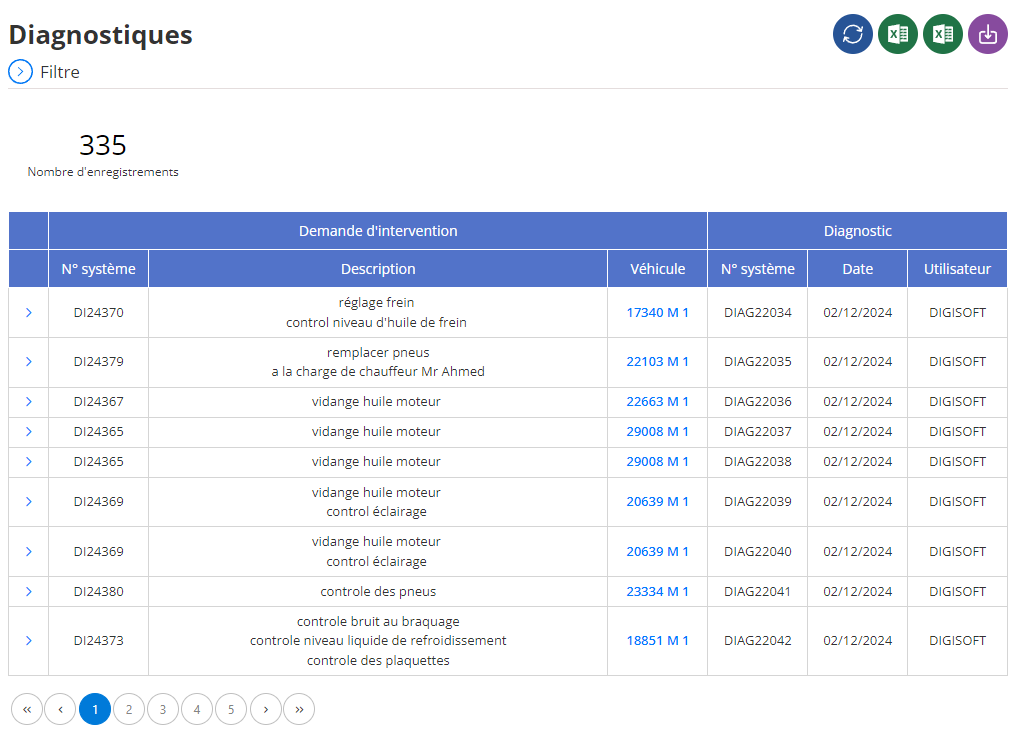1017x749 pixels.
Task: Click date 02/12/2024 in DIAG22034 row
Action: (857, 313)
